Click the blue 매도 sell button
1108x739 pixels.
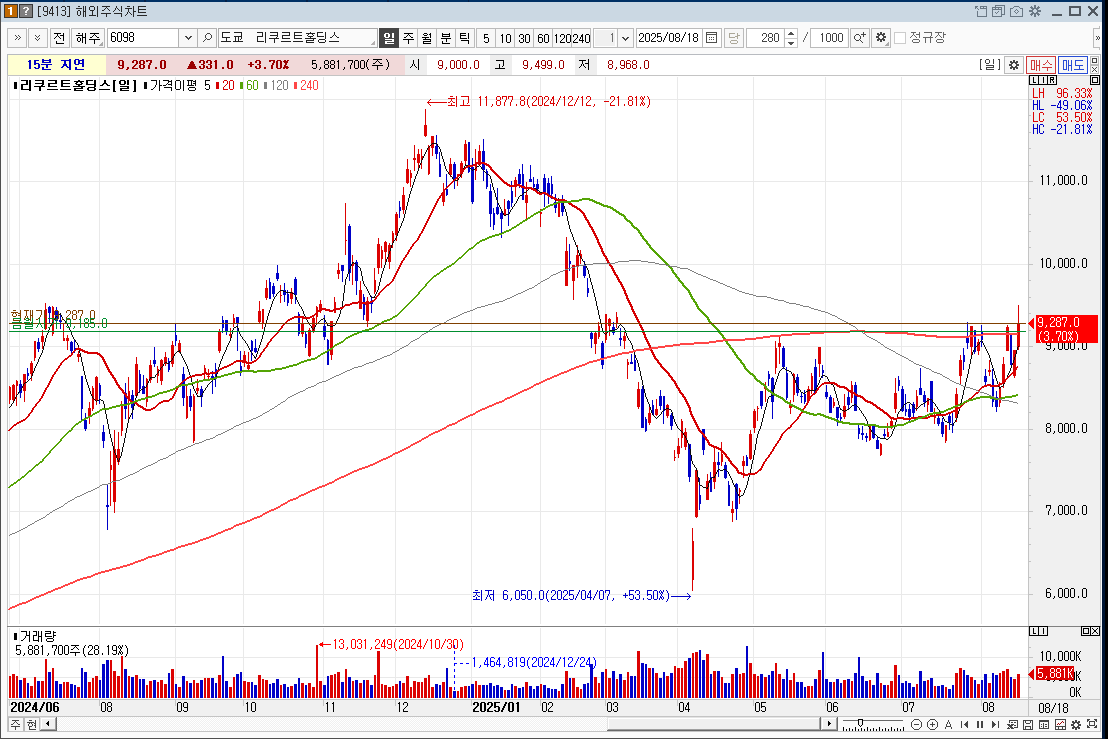click(x=1073, y=64)
